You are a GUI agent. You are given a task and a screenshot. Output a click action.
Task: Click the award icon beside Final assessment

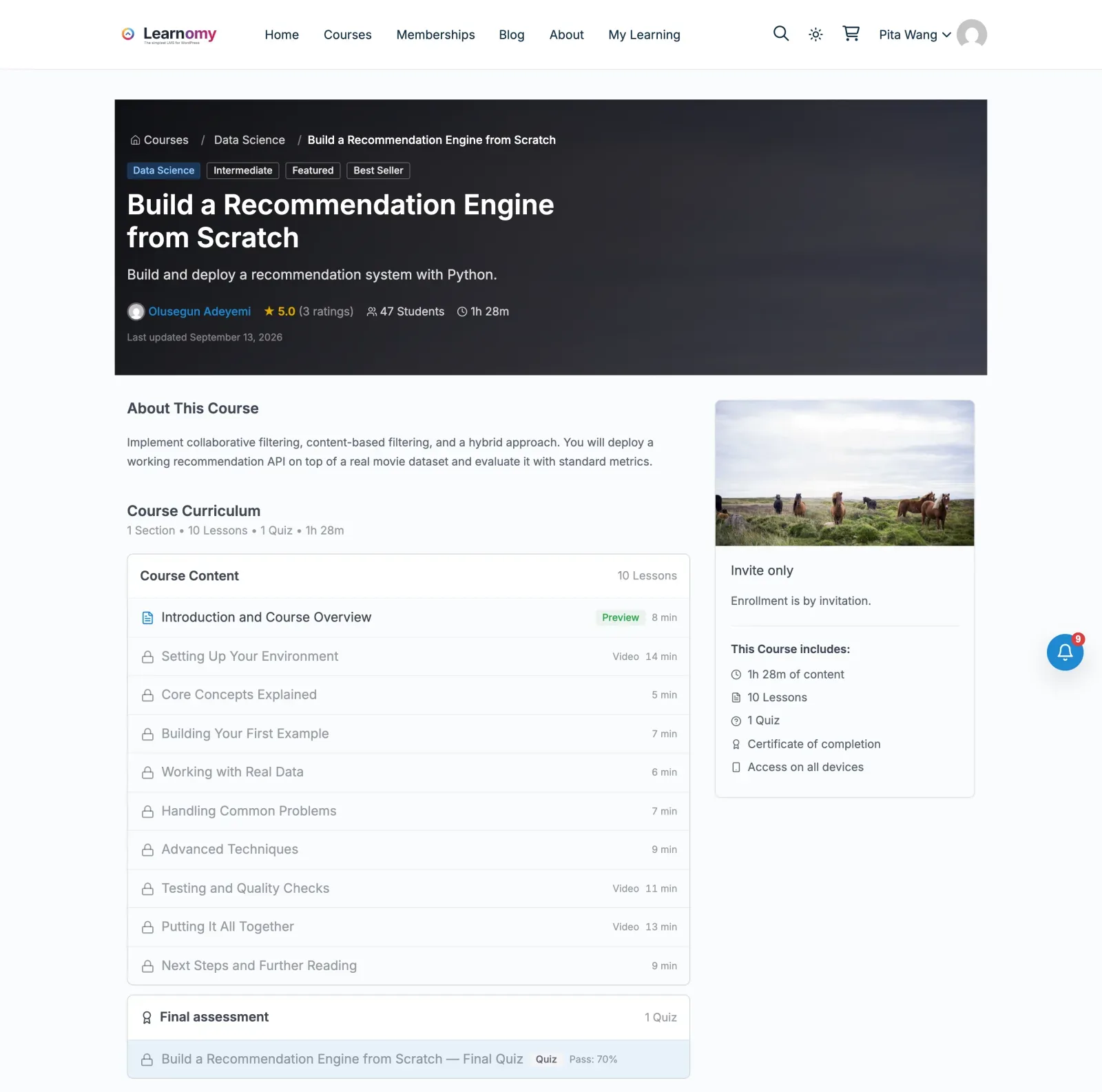[147, 1018]
